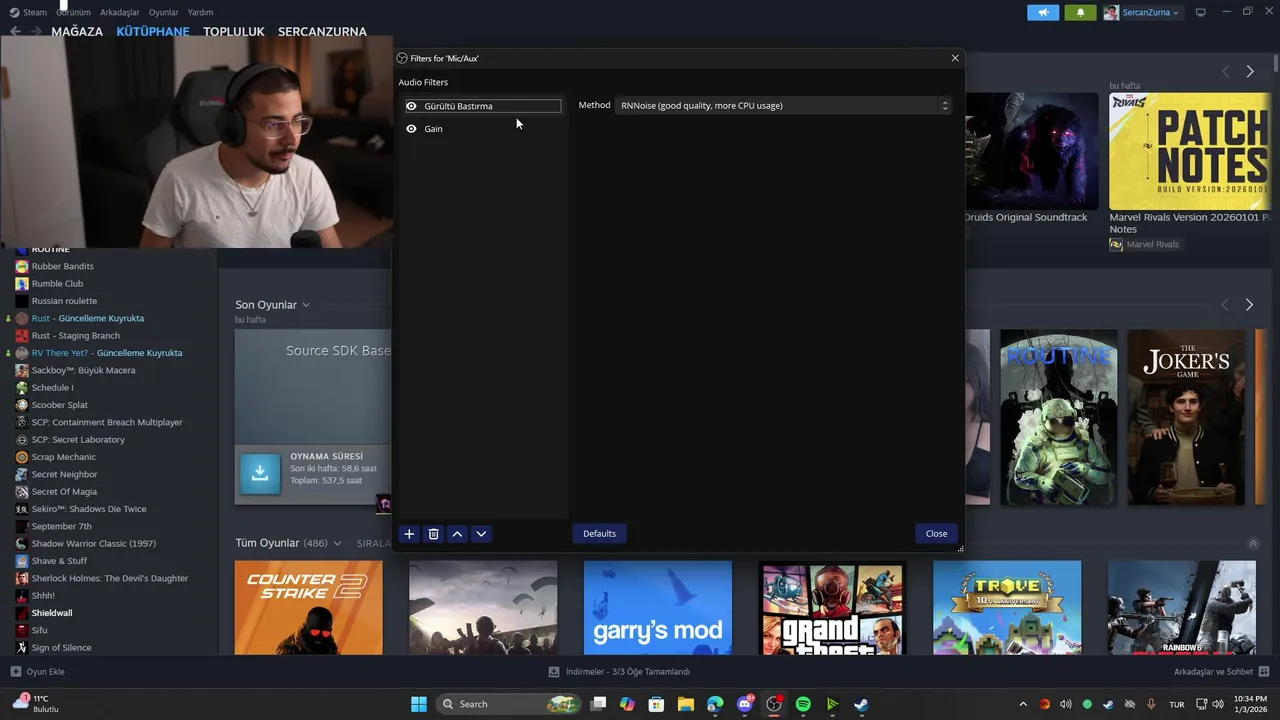Open Microsoft Store from taskbar
Screen dimensions: 1280x720
coord(656,704)
